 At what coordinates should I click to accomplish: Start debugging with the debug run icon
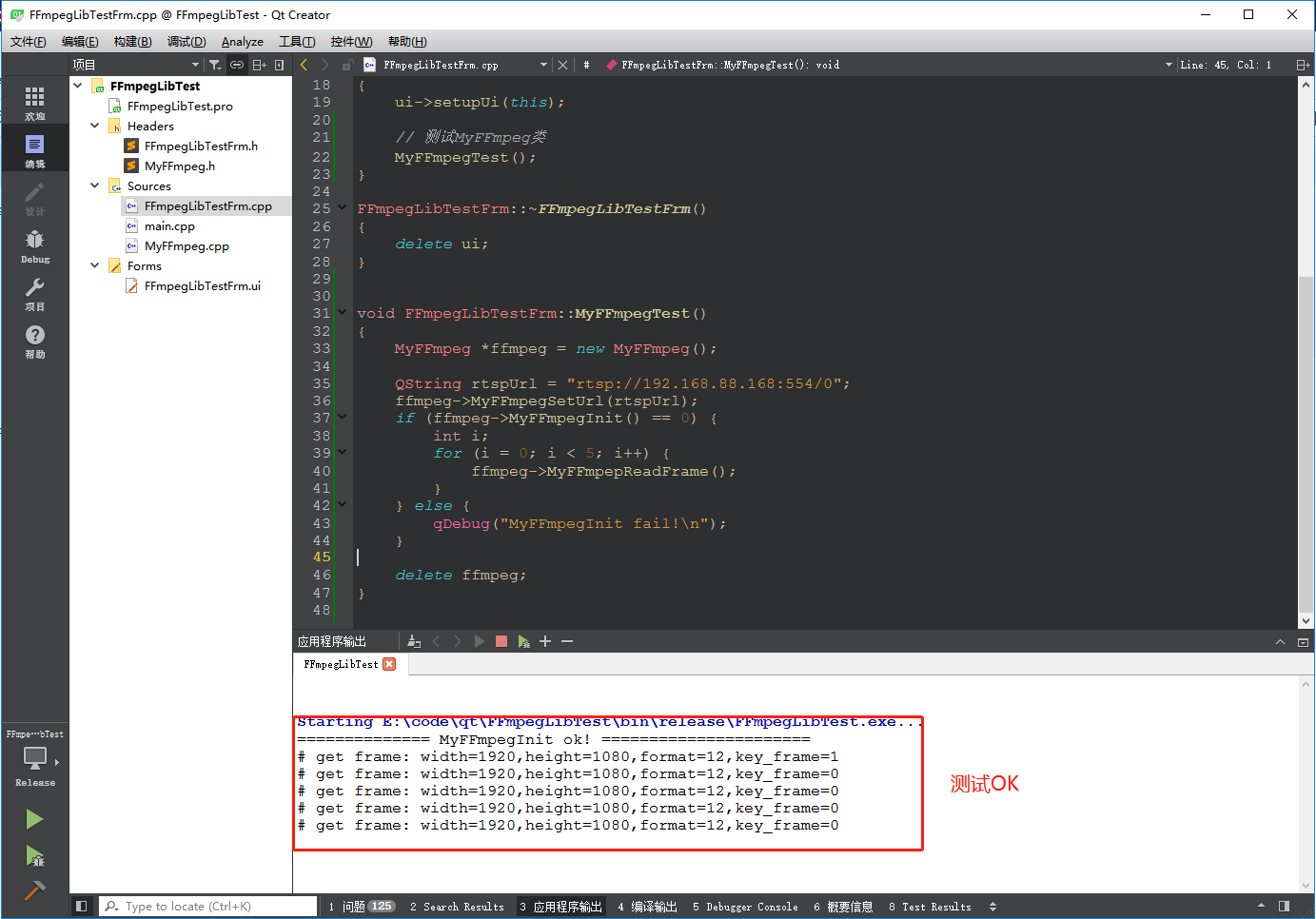click(35, 857)
